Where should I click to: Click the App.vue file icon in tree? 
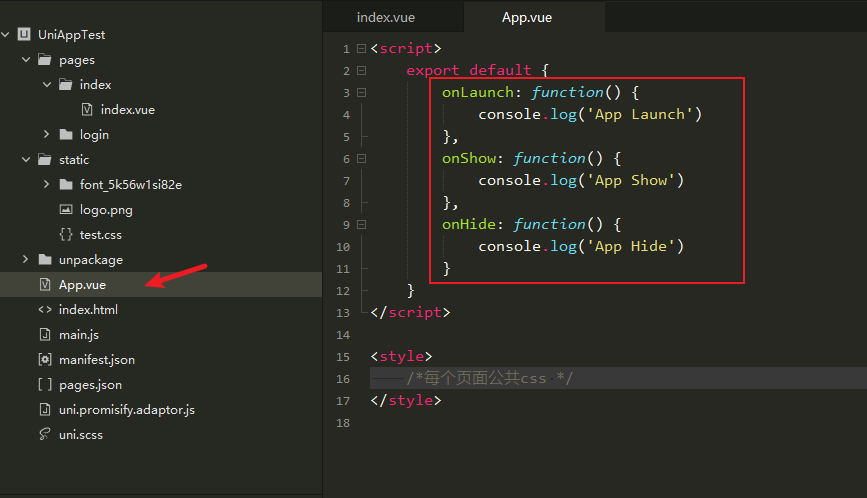tap(45, 285)
